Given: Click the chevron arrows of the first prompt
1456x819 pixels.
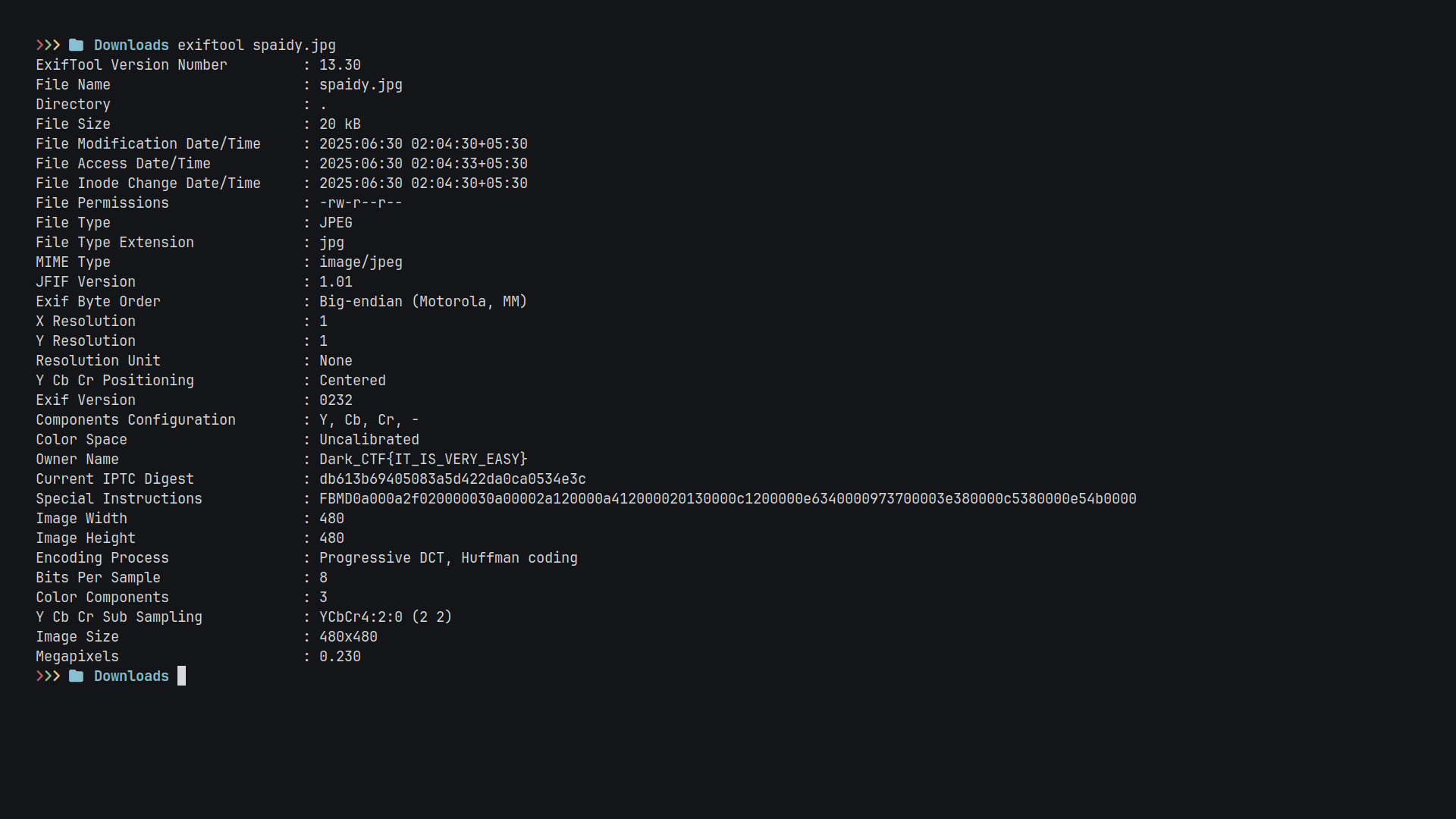Looking at the screenshot, I should [48, 45].
